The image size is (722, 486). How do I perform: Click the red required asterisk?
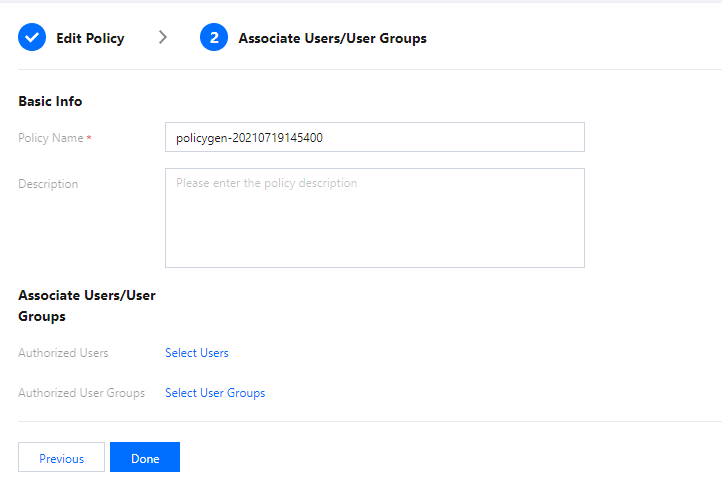(89, 137)
